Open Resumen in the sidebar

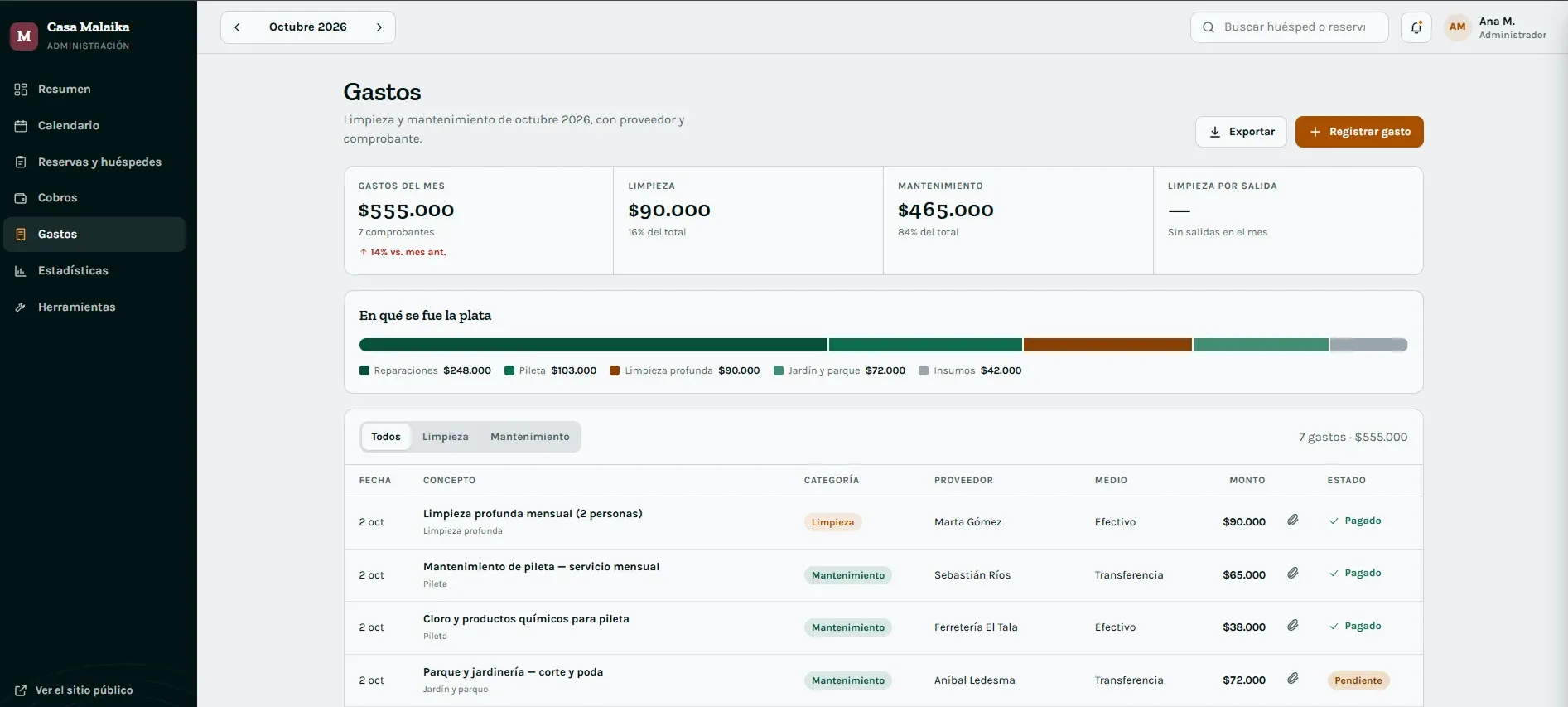94,90
